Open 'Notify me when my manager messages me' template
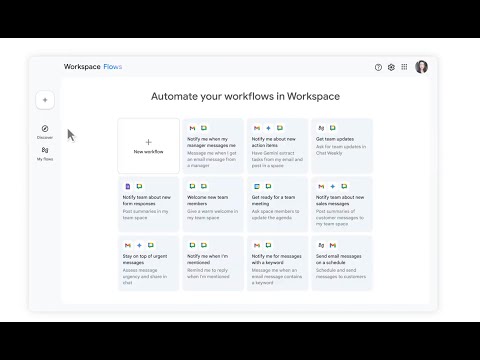Screen dimensions: 480x360 [213, 146]
